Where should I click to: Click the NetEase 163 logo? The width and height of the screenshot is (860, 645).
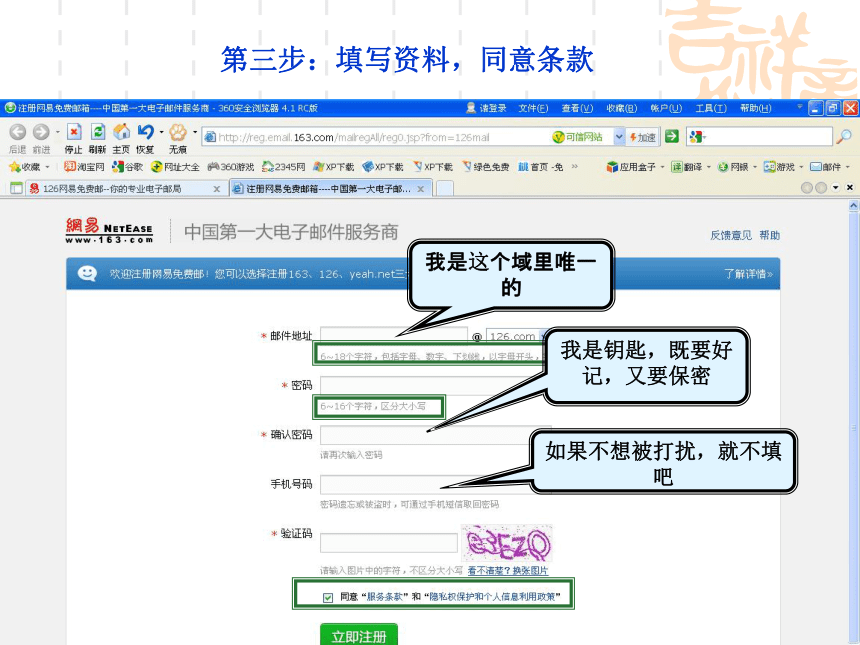point(109,231)
